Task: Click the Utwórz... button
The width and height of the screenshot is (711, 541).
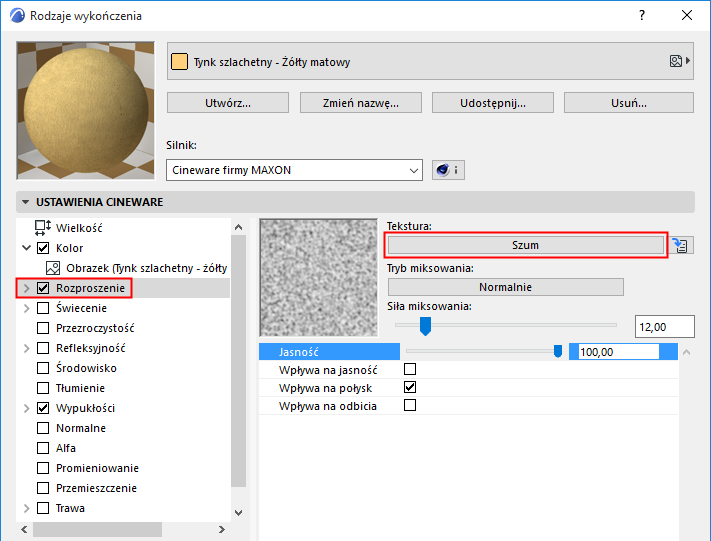Action: point(228,103)
